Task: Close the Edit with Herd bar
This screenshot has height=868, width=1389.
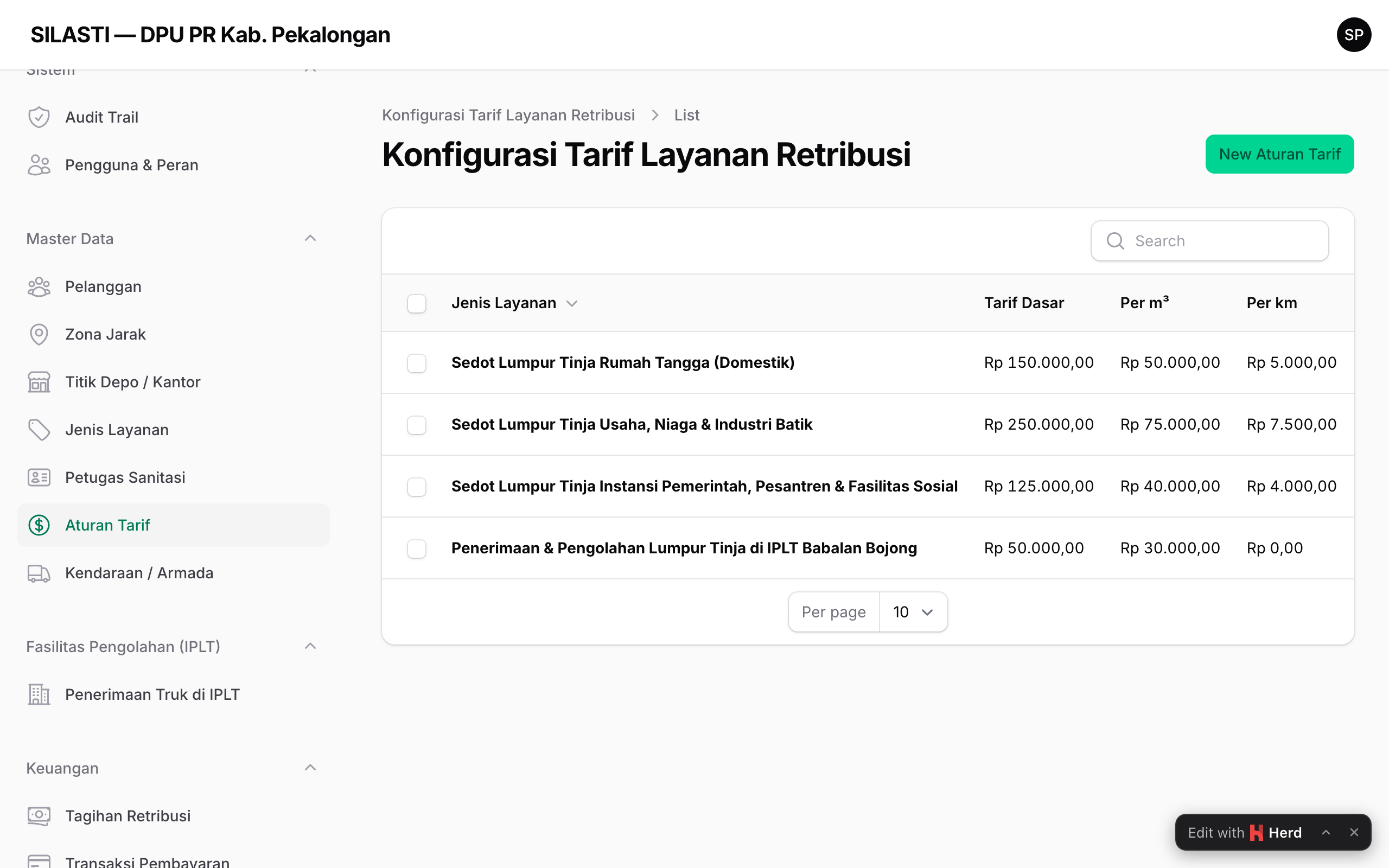Action: click(1354, 832)
